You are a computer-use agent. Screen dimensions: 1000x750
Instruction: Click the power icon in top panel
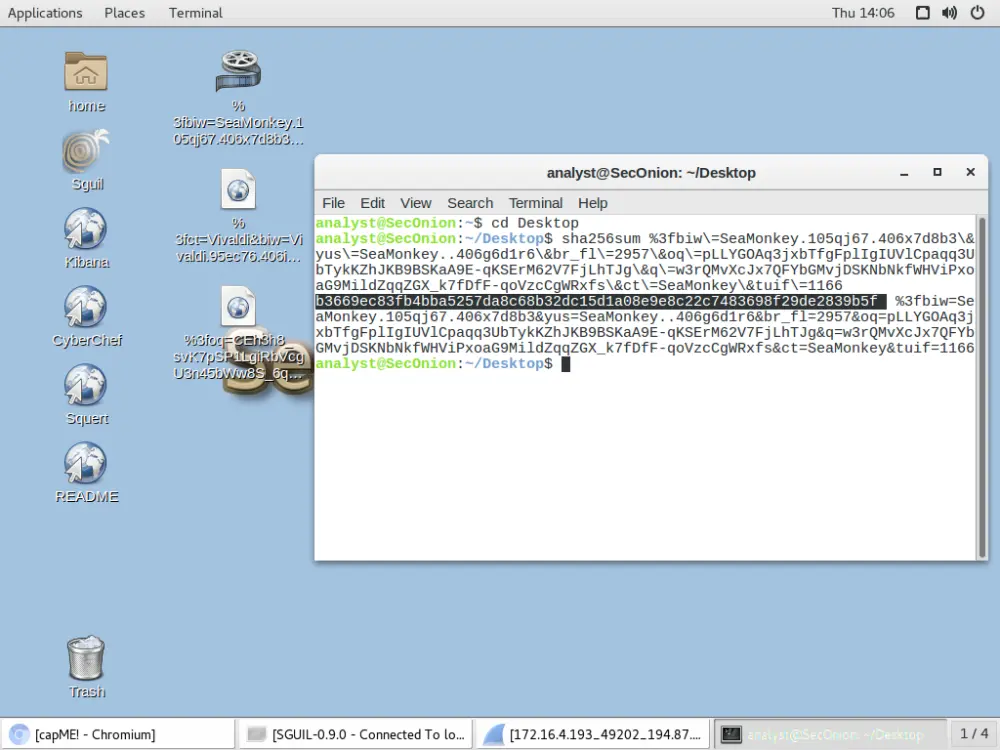tap(978, 13)
